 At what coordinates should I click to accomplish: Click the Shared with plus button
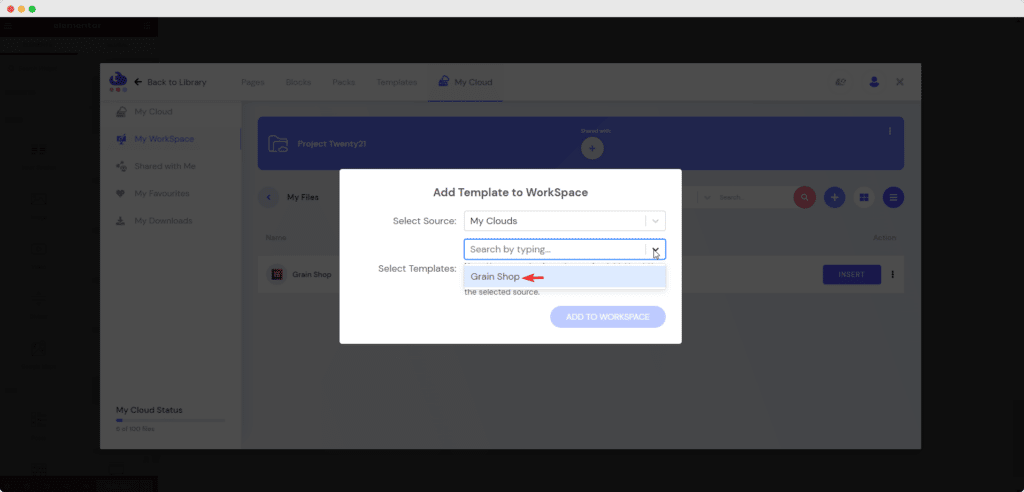[x=592, y=148]
